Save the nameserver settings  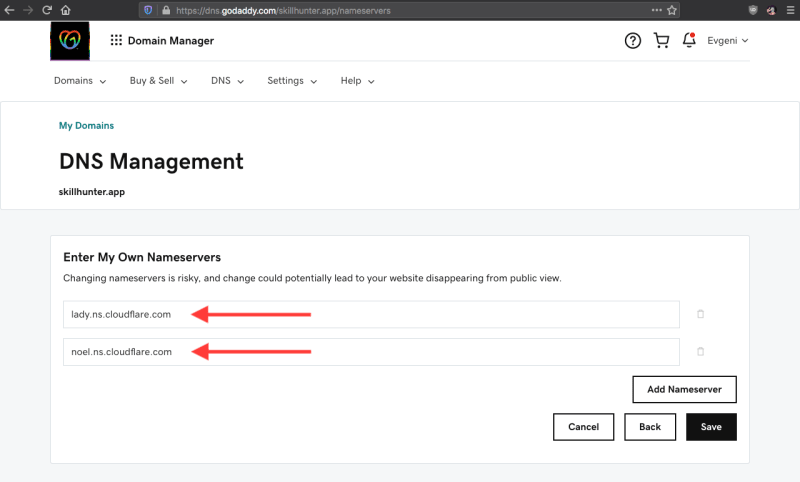(711, 426)
